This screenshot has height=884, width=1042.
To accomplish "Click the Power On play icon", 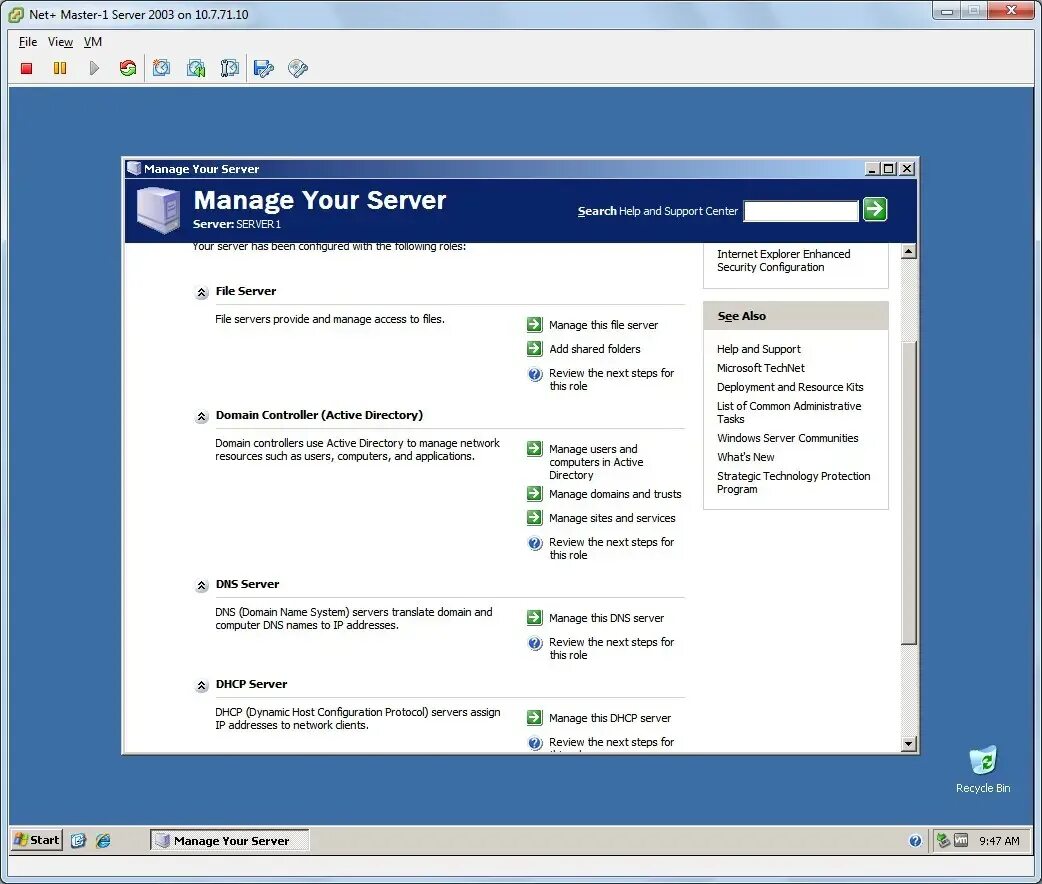I will tap(94, 68).
